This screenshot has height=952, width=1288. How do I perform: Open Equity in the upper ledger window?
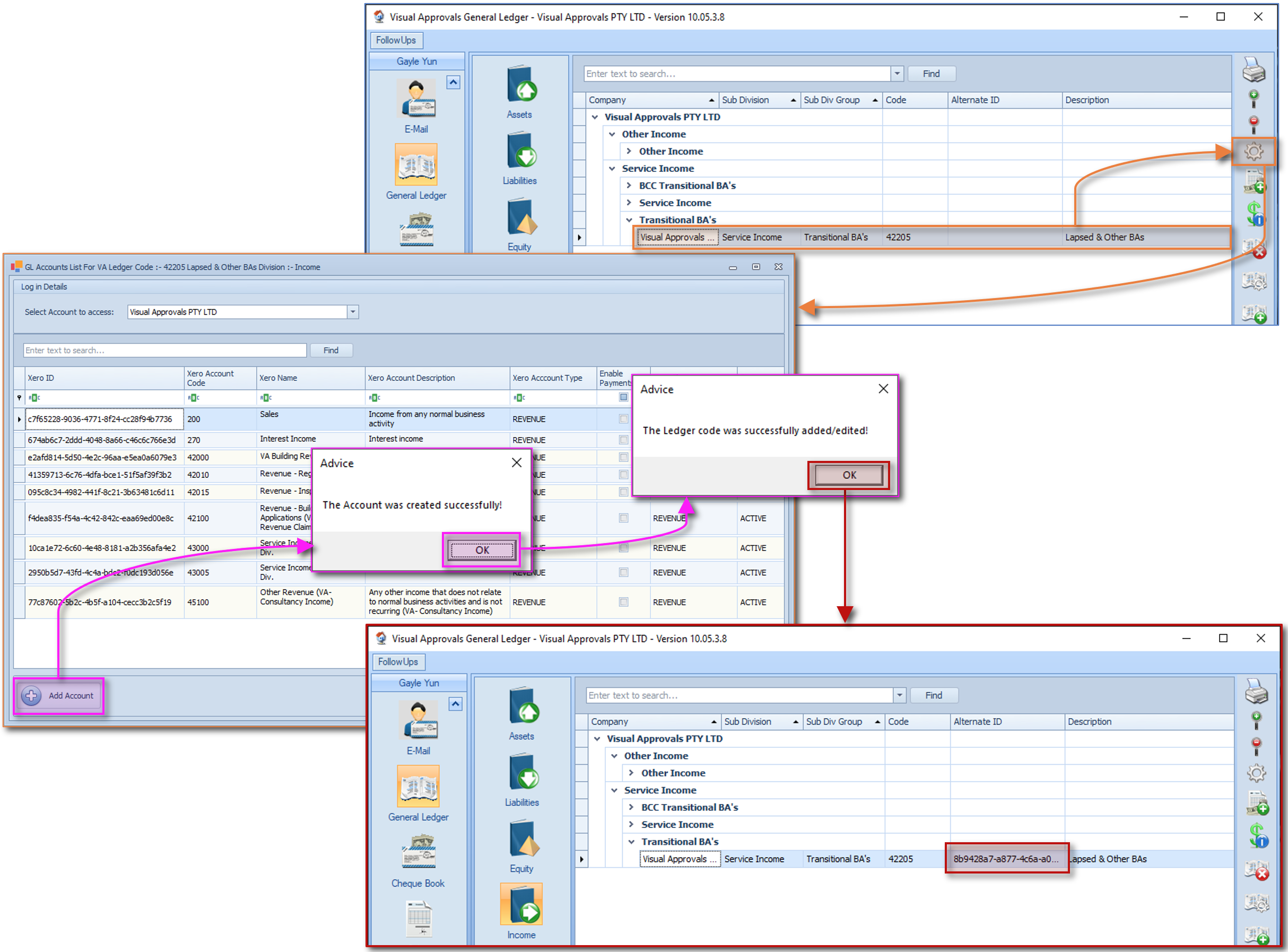click(520, 225)
